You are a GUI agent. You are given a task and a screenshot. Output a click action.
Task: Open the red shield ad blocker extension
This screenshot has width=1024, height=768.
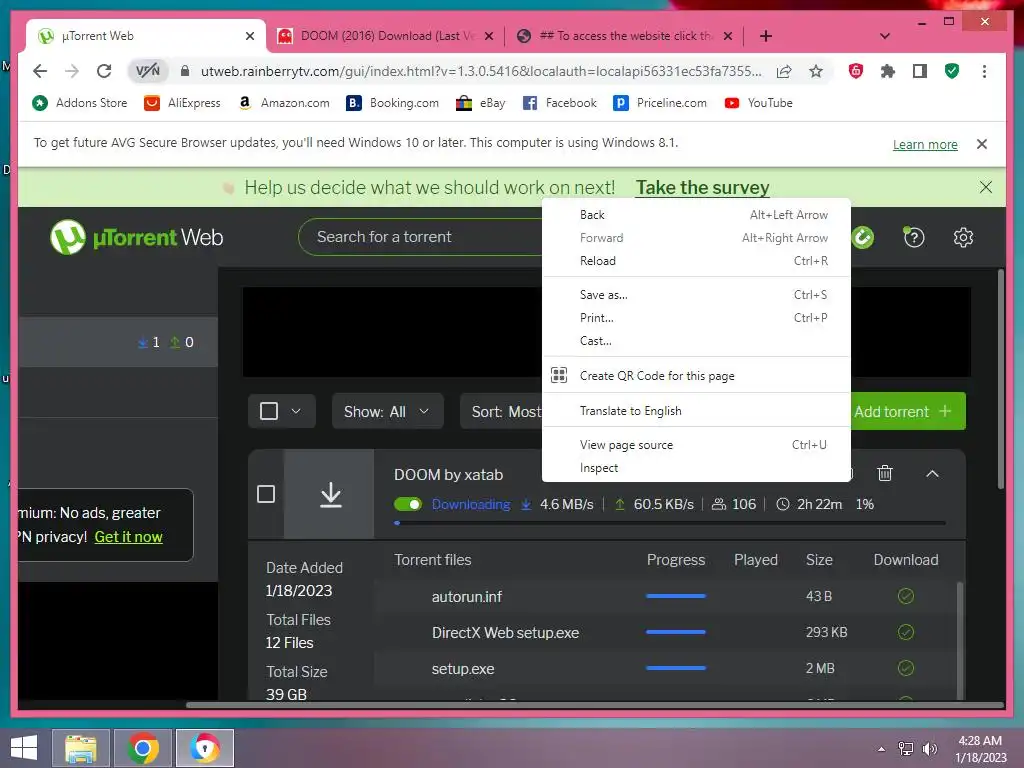click(x=856, y=71)
